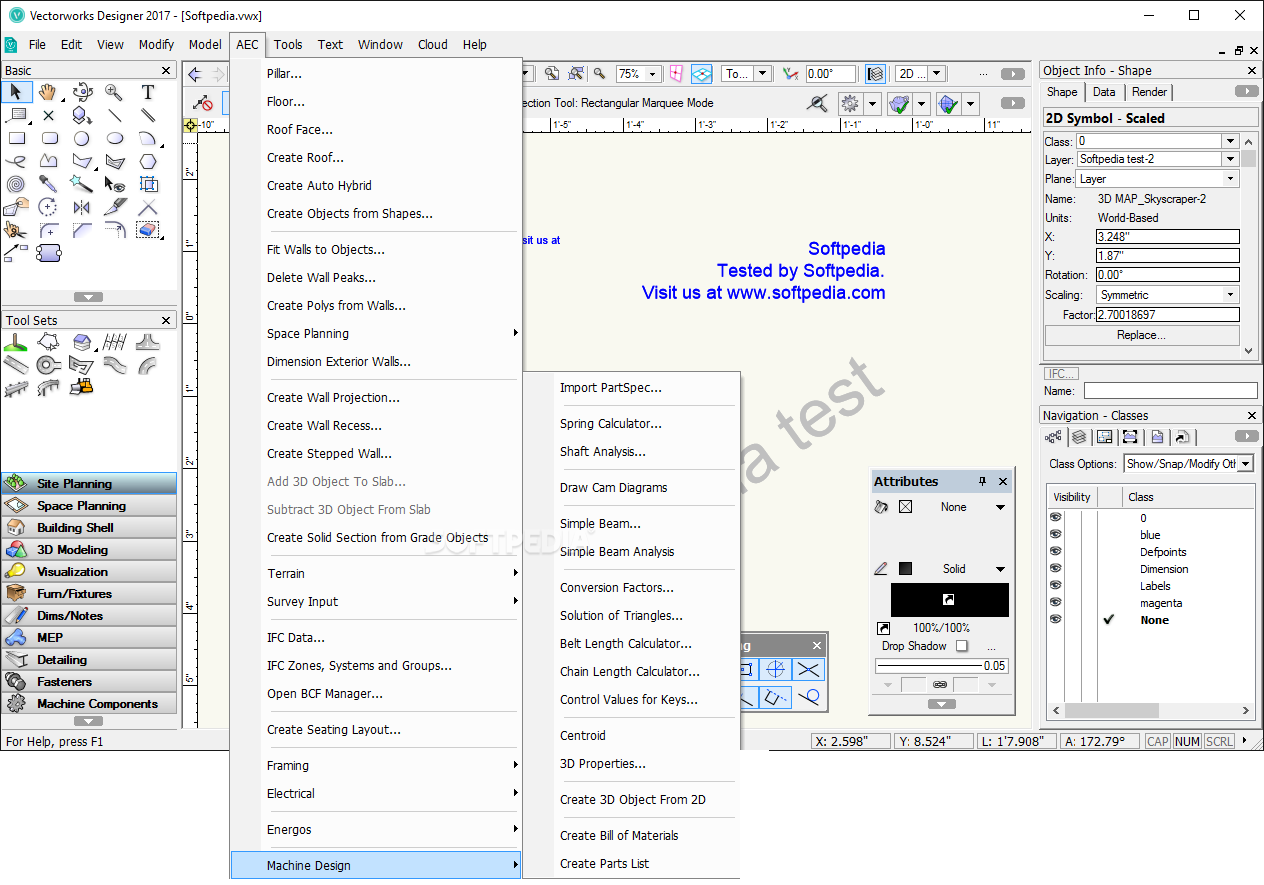
Task: Toggle visibility eye for class 0
Action: tap(1056, 518)
